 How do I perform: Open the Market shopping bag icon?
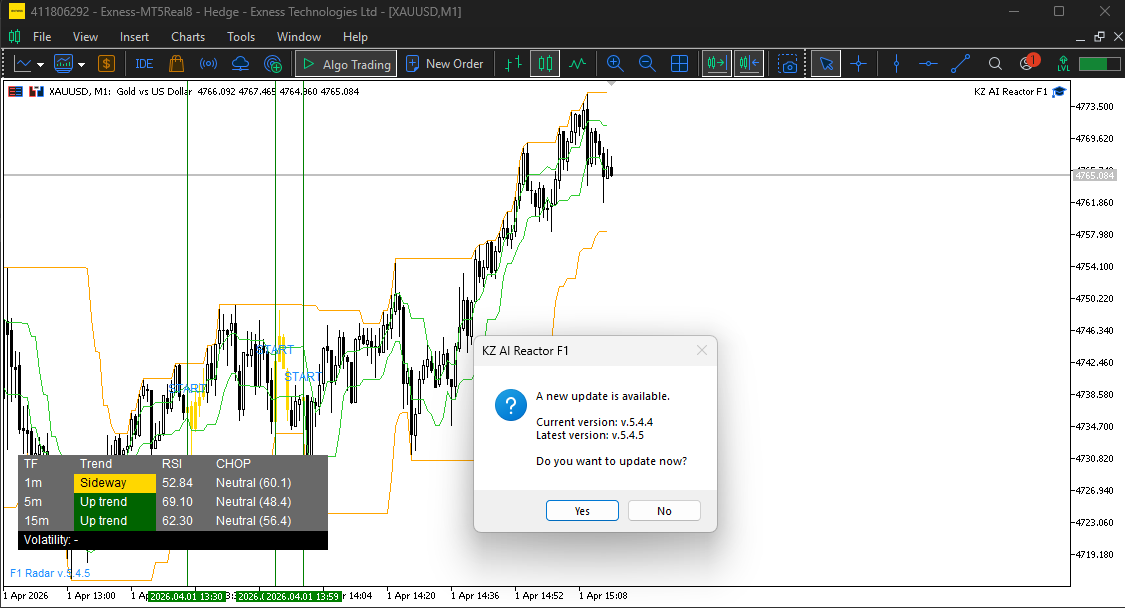click(176, 64)
